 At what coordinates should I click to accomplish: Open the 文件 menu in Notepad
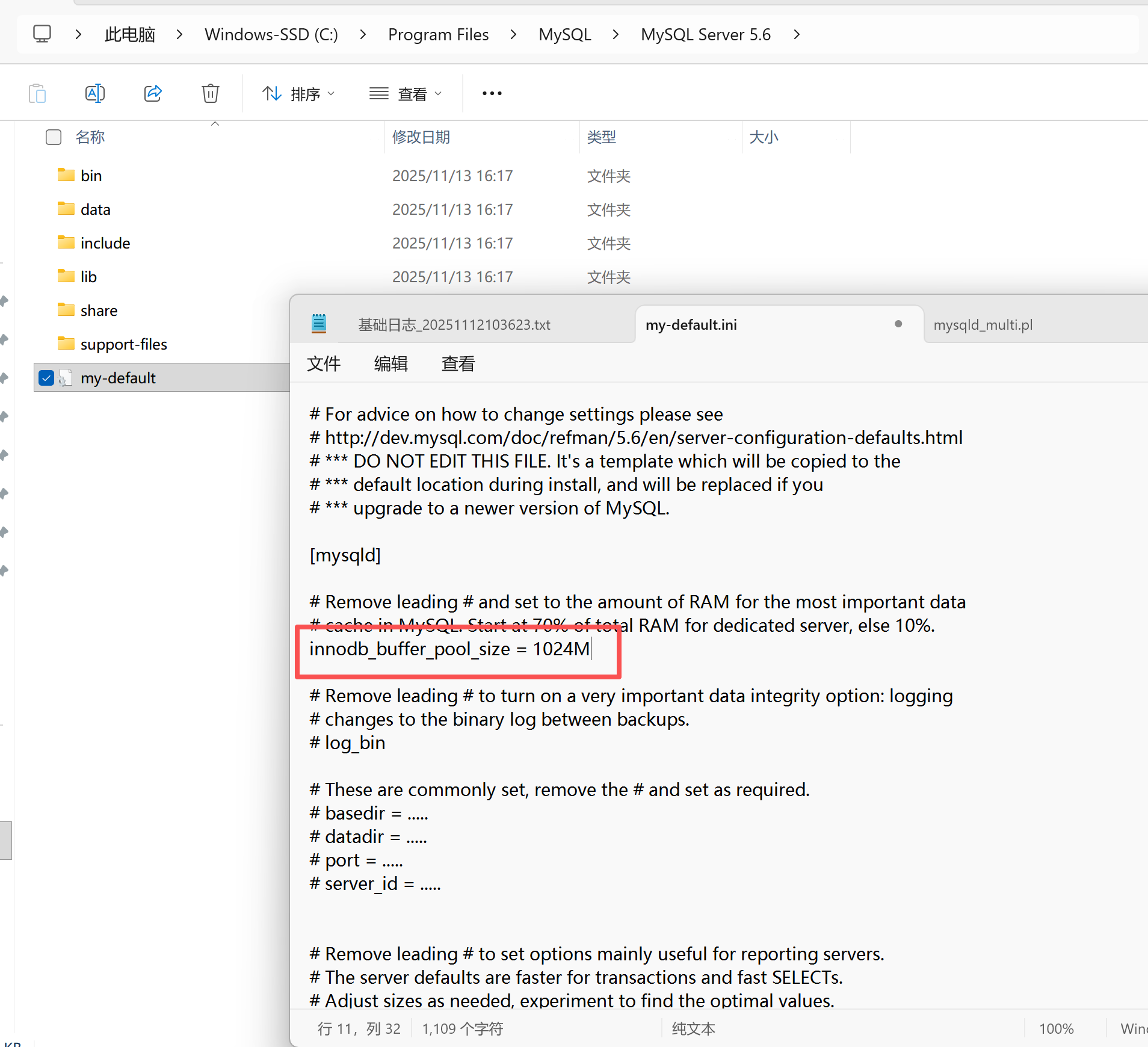(324, 364)
